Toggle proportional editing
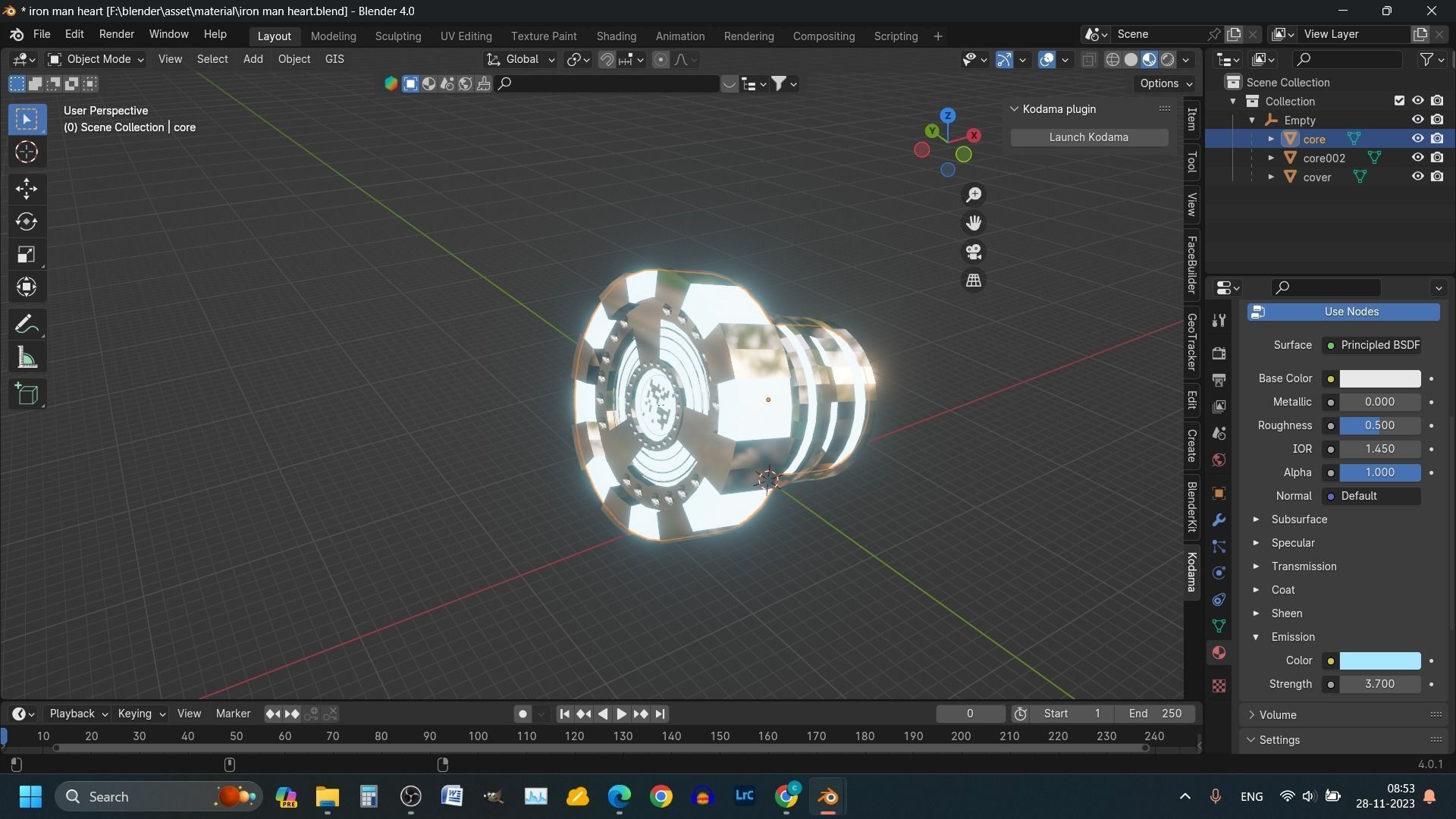This screenshot has height=819, width=1456. click(x=661, y=60)
